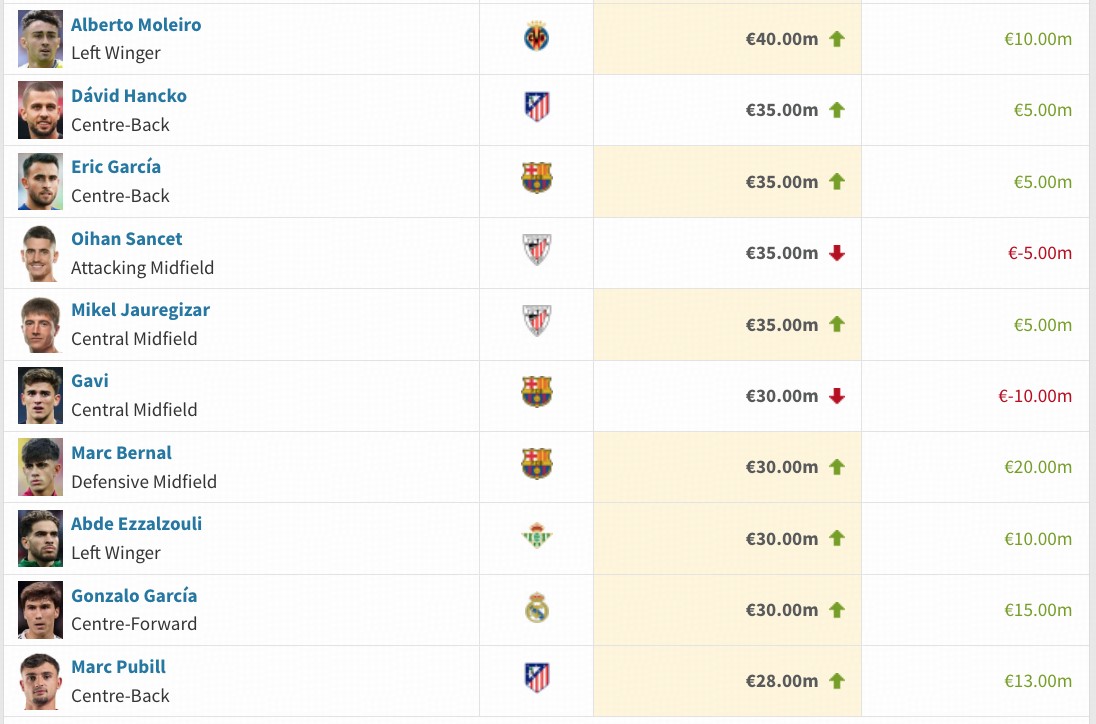Click Abde Ezzalzouli's portrait image
Viewport: 1096px width, 724px height.
(x=40, y=538)
